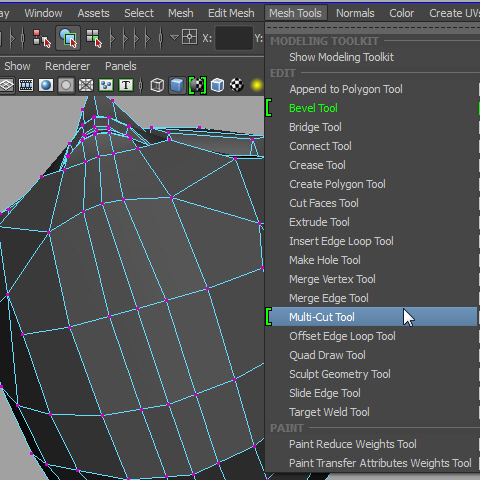This screenshot has width=480, height=480.
Task: Toggle the film gate icon
Action: tap(26, 85)
